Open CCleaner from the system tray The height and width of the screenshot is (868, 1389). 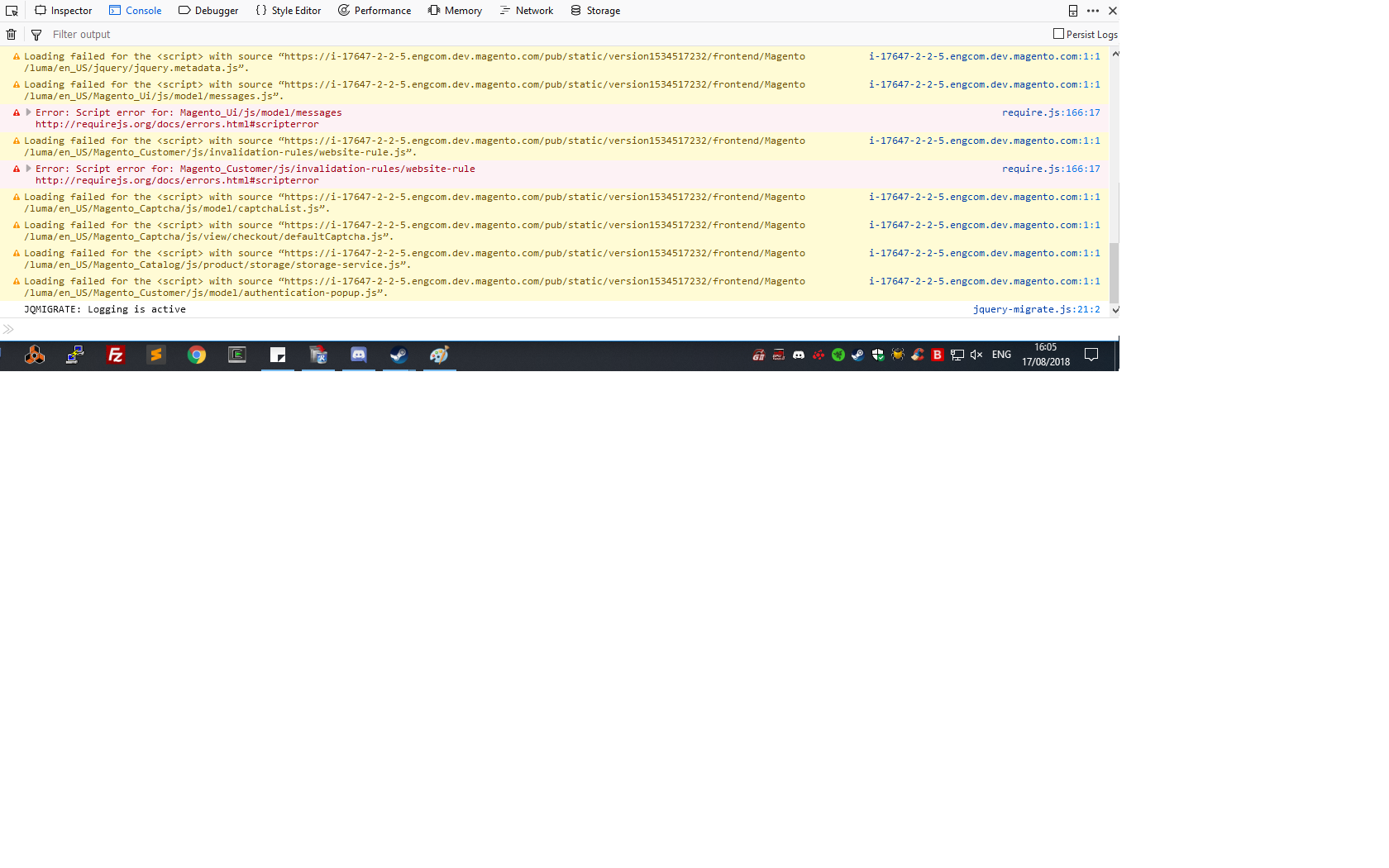[918, 355]
